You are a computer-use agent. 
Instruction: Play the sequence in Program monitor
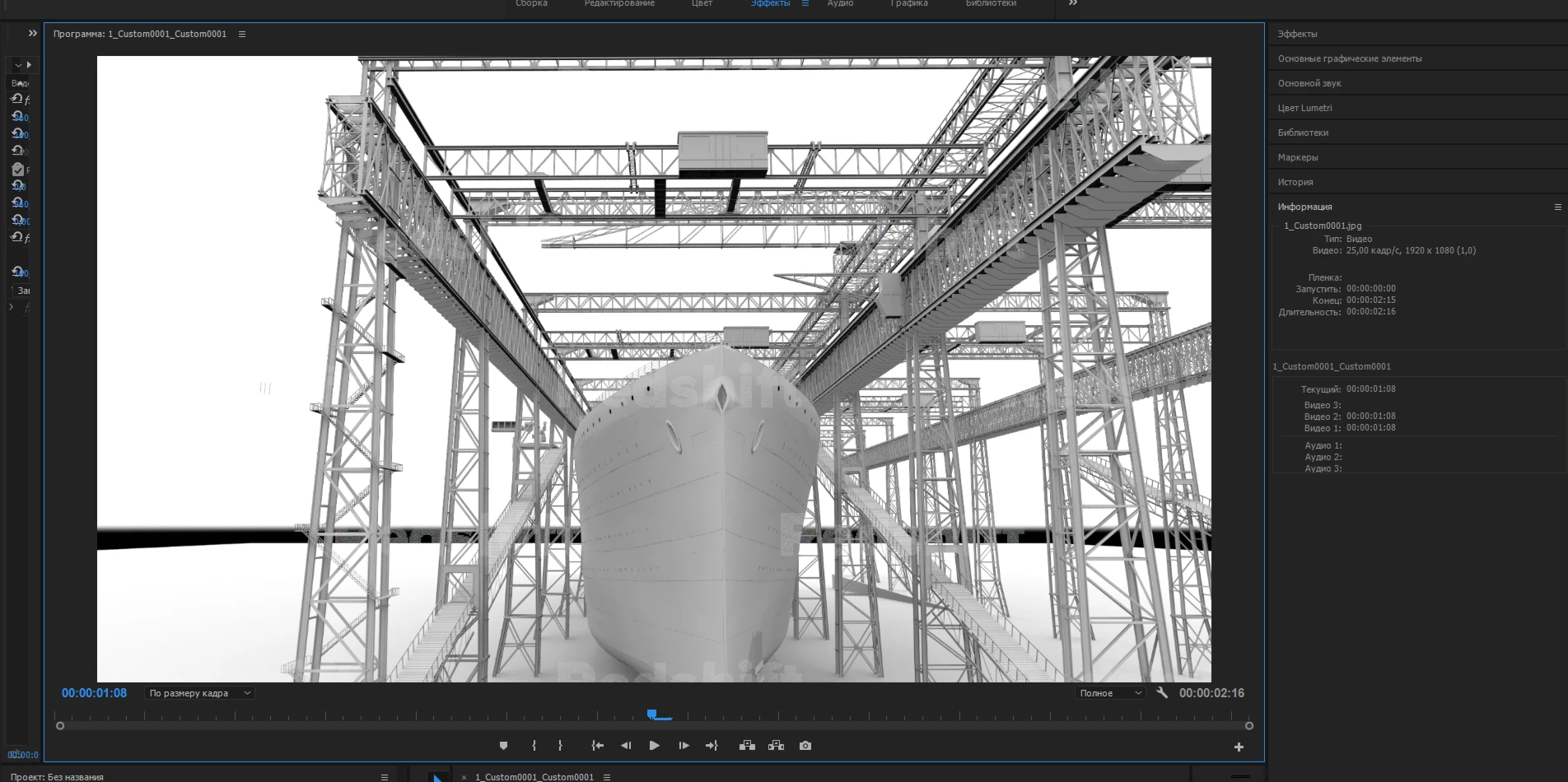click(654, 746)
